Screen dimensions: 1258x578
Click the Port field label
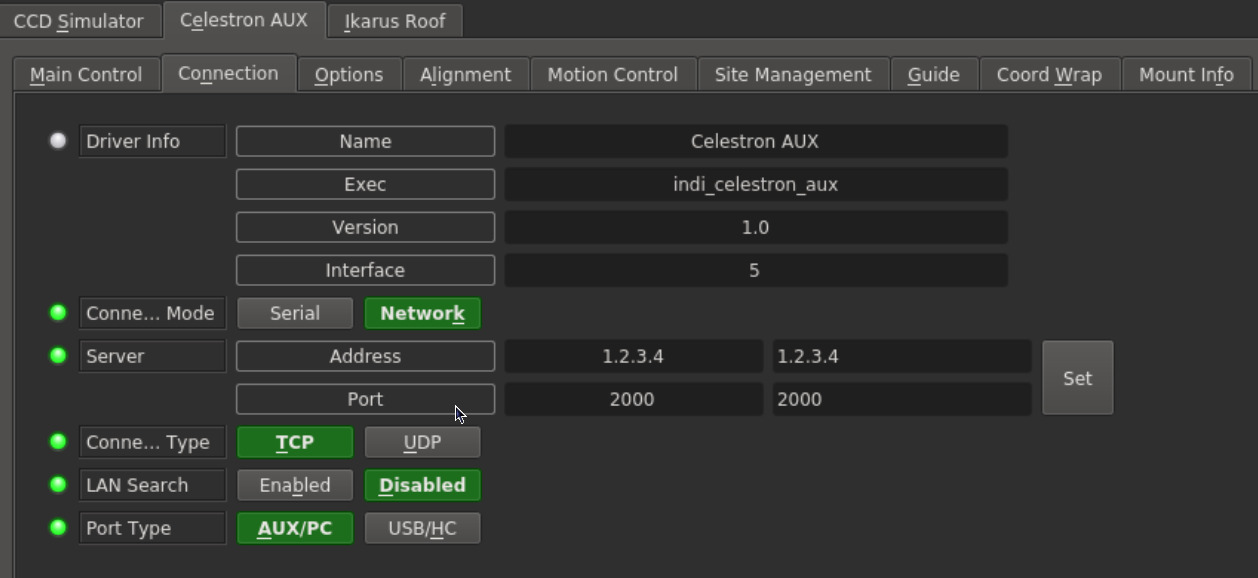tap(365, 399)
